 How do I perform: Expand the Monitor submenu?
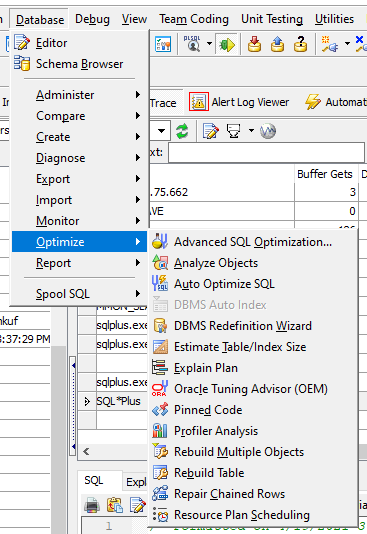[79, 221]
